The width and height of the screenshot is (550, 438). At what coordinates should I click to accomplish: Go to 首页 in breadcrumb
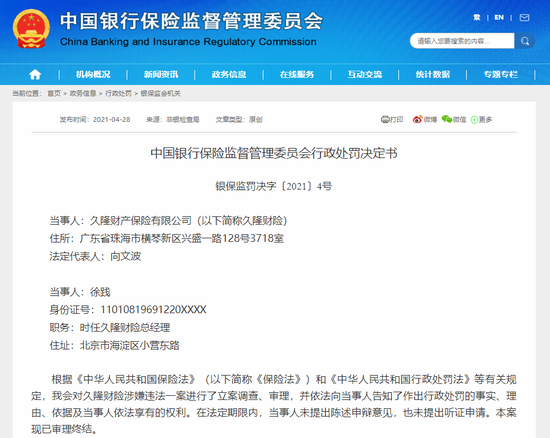tap(54, 93)
